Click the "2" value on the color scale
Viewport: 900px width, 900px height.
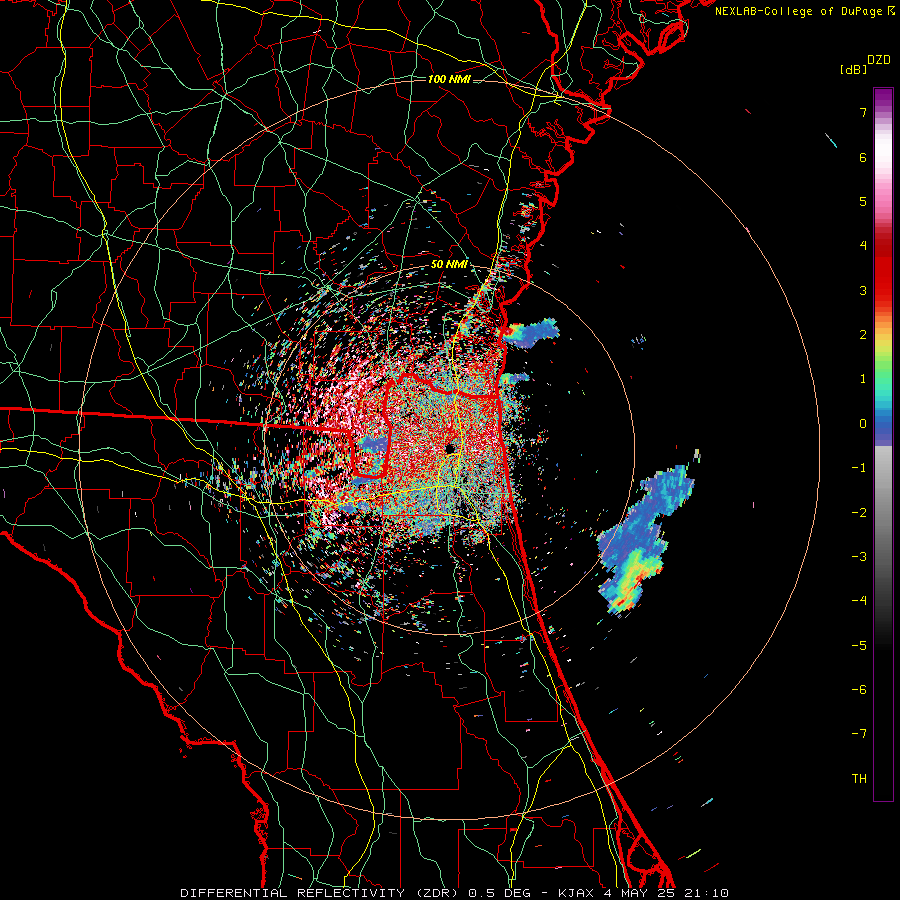(863, 335)
